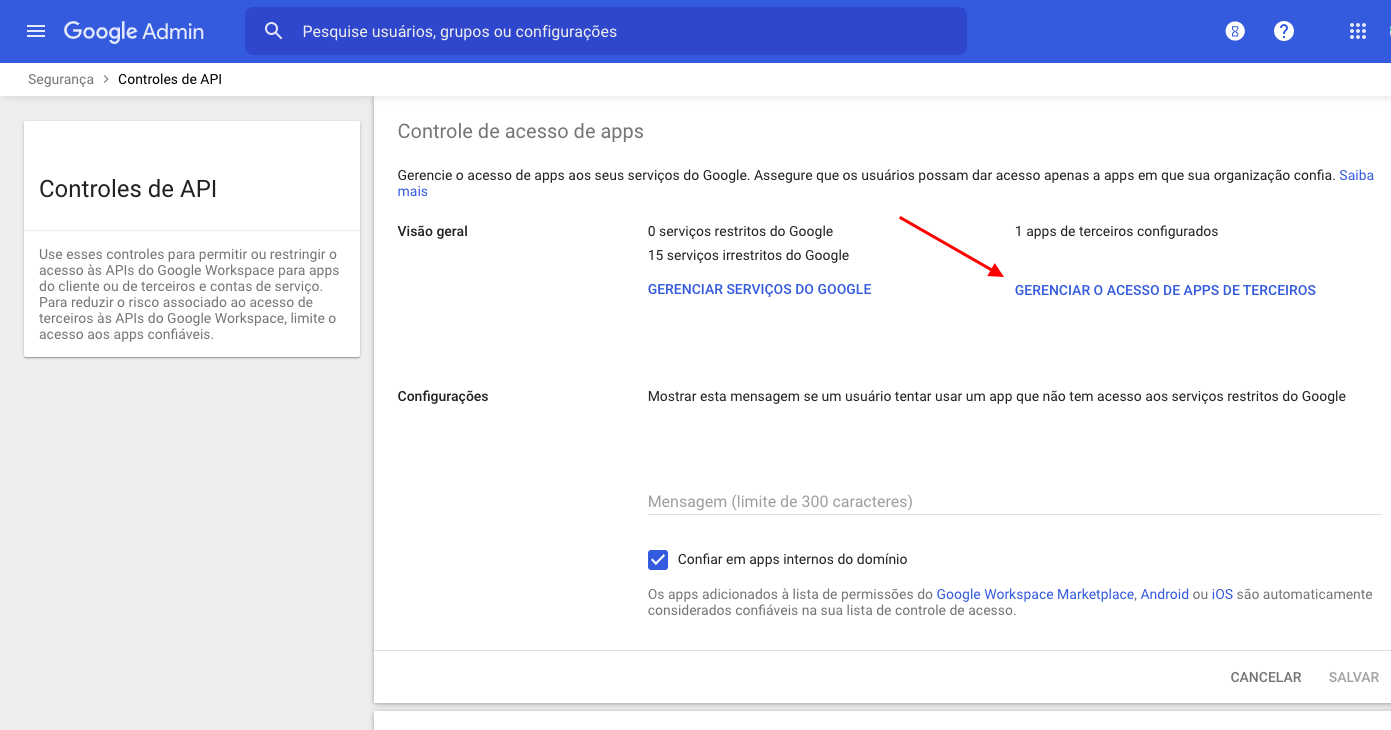
Task: Open the Google Workspace Marketplace link
Action: pos(1034,594)
